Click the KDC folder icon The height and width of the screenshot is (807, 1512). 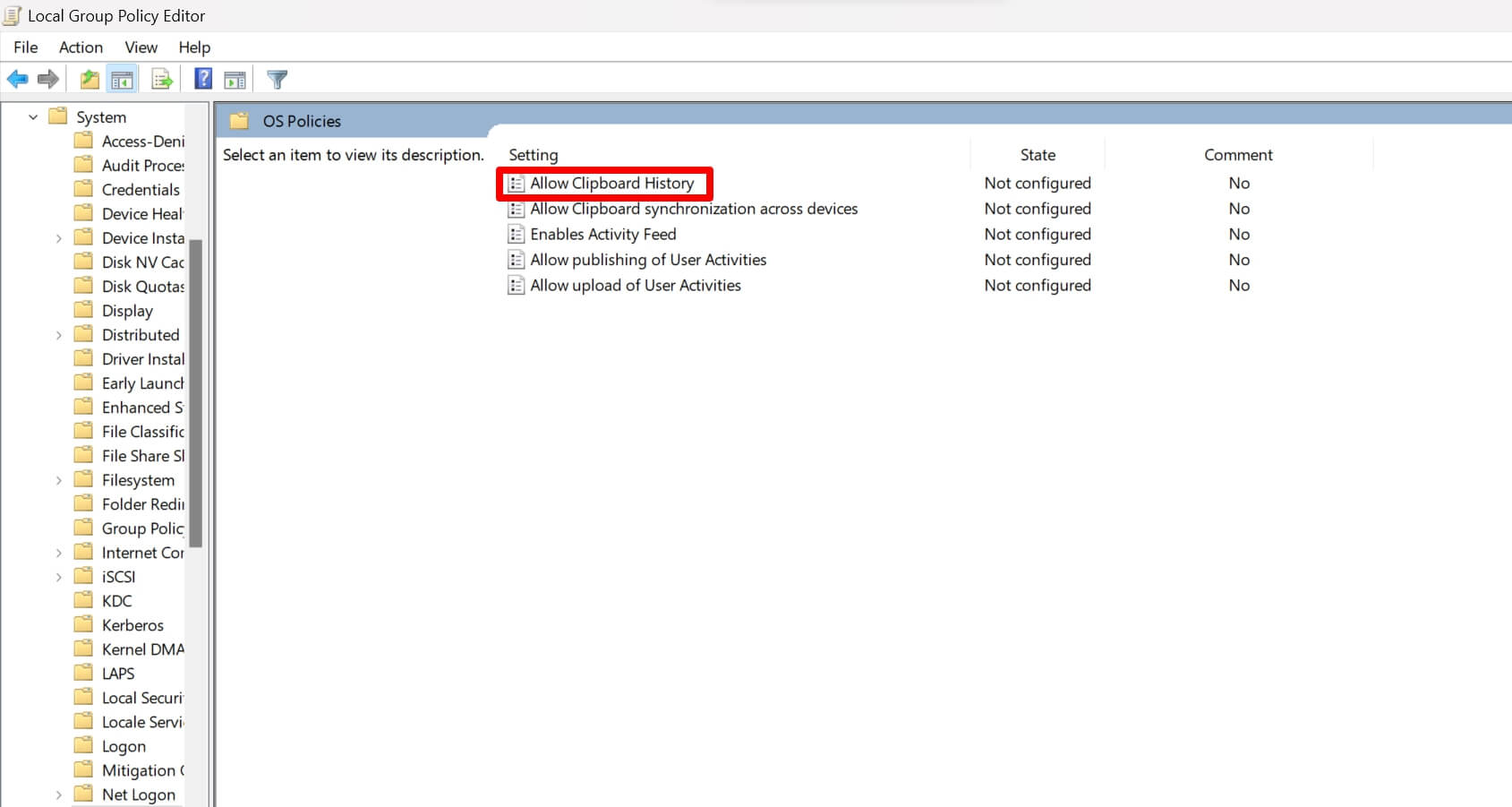click(x=83, y=600)
